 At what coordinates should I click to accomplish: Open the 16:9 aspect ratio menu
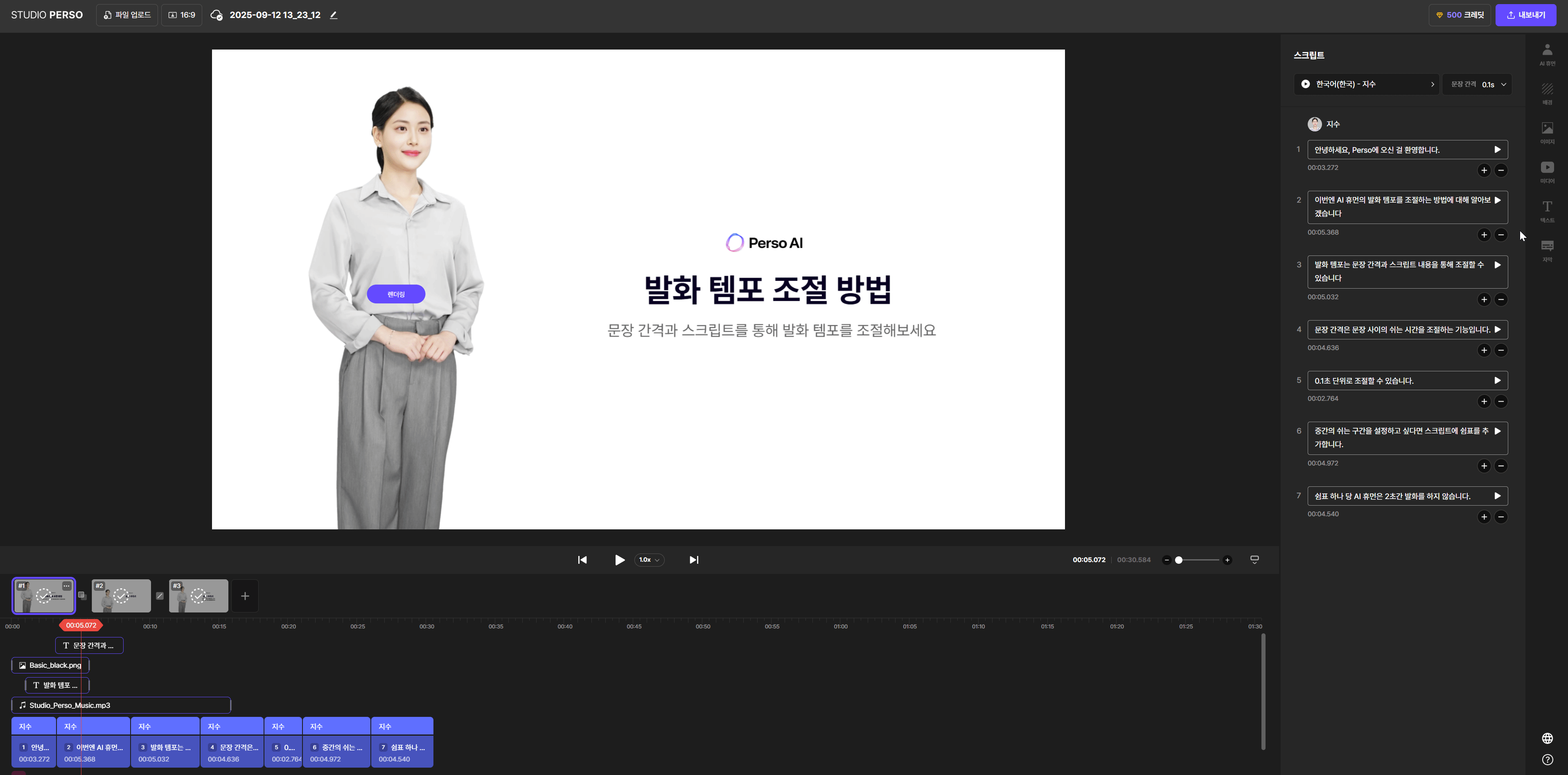coord(181,15)
